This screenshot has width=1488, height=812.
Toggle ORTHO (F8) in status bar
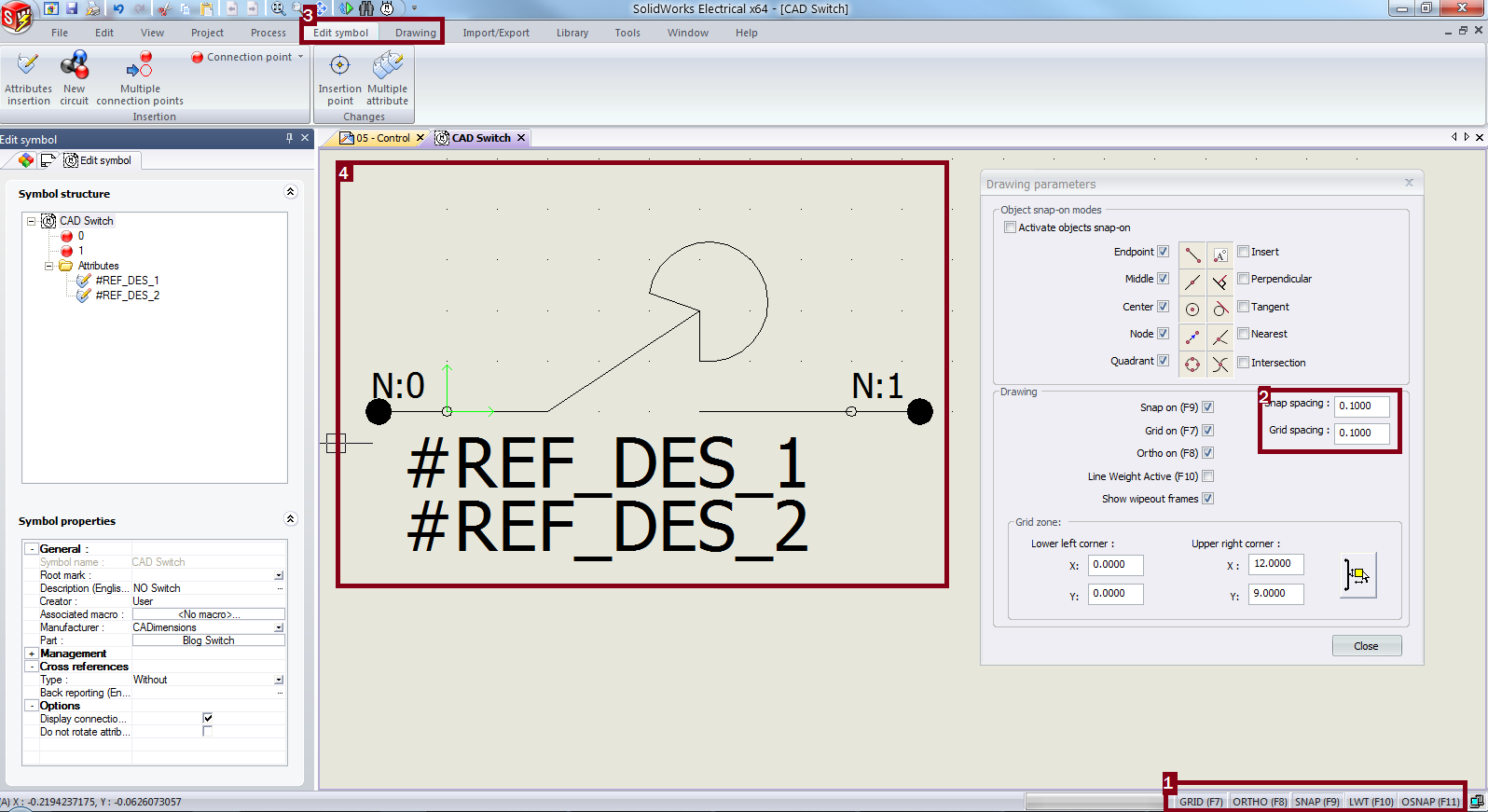pyautogui.click(x=1259, y=802)
